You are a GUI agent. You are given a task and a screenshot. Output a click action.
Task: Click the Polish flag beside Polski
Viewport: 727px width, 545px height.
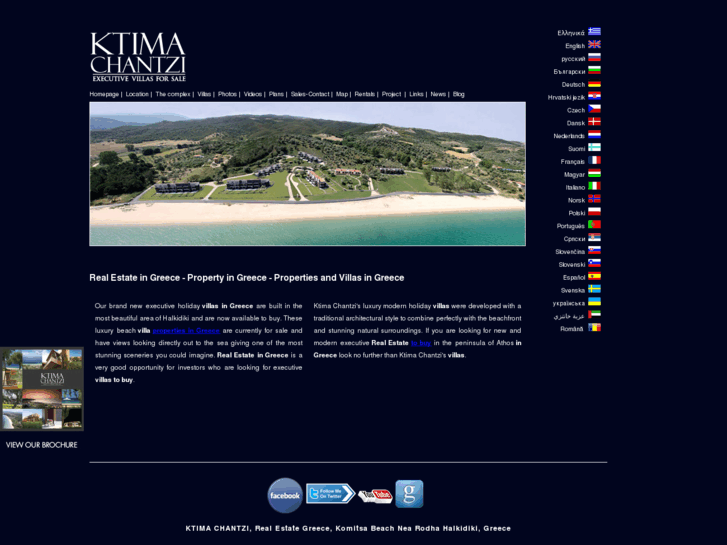(x=594, y=212)
